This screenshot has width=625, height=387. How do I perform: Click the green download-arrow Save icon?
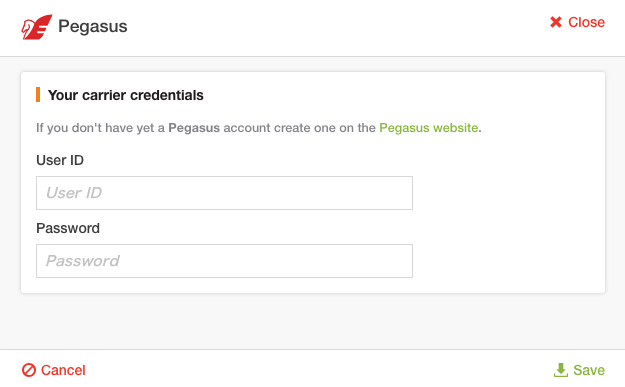[x=561, y=370]
